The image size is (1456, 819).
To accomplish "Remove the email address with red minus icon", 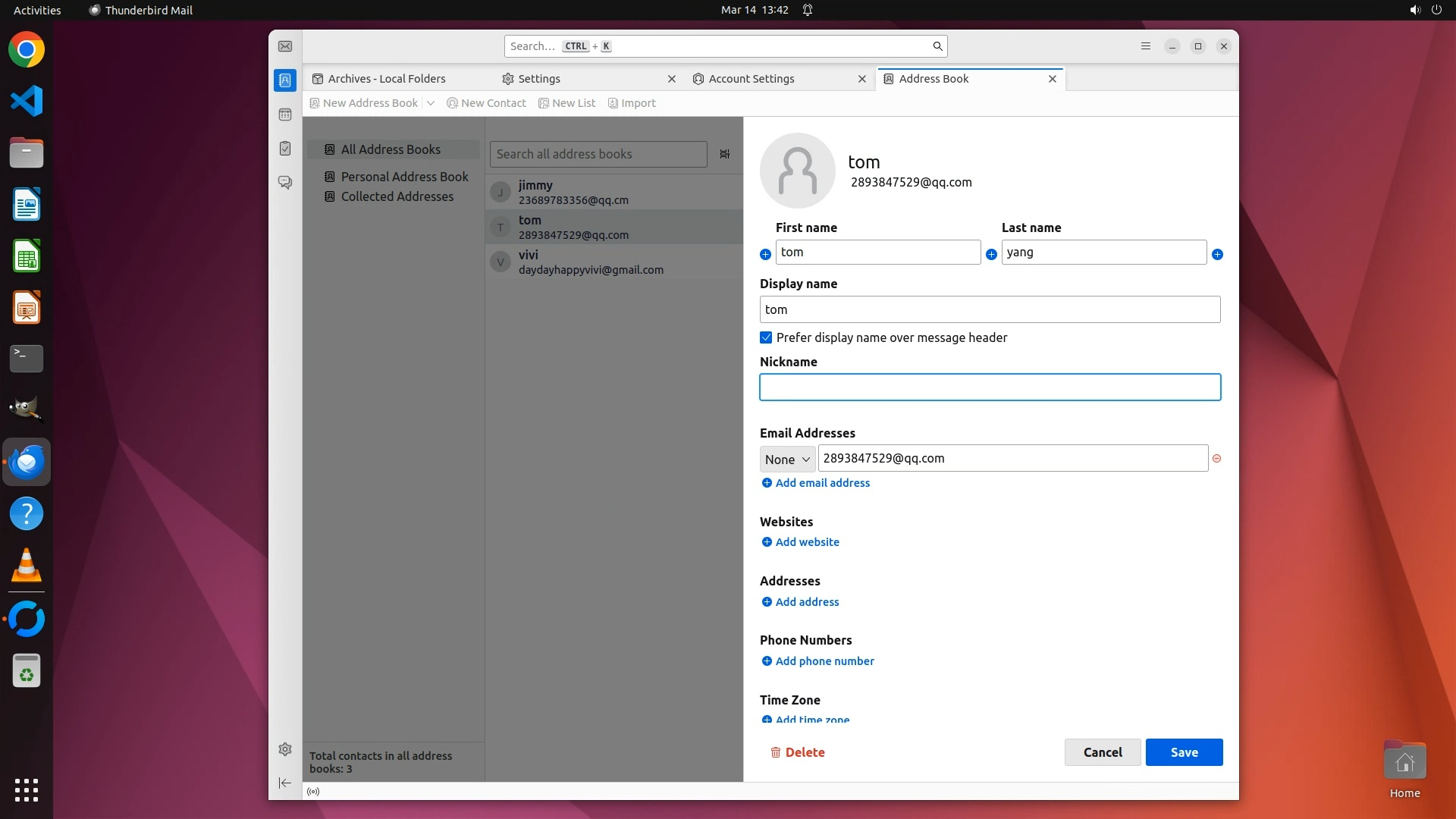I will pos(1217,459).
